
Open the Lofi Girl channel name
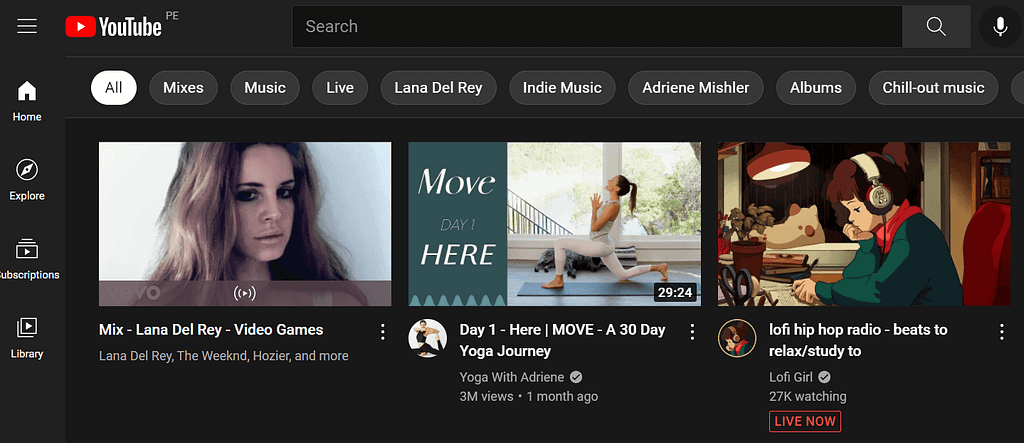(793, 377)
